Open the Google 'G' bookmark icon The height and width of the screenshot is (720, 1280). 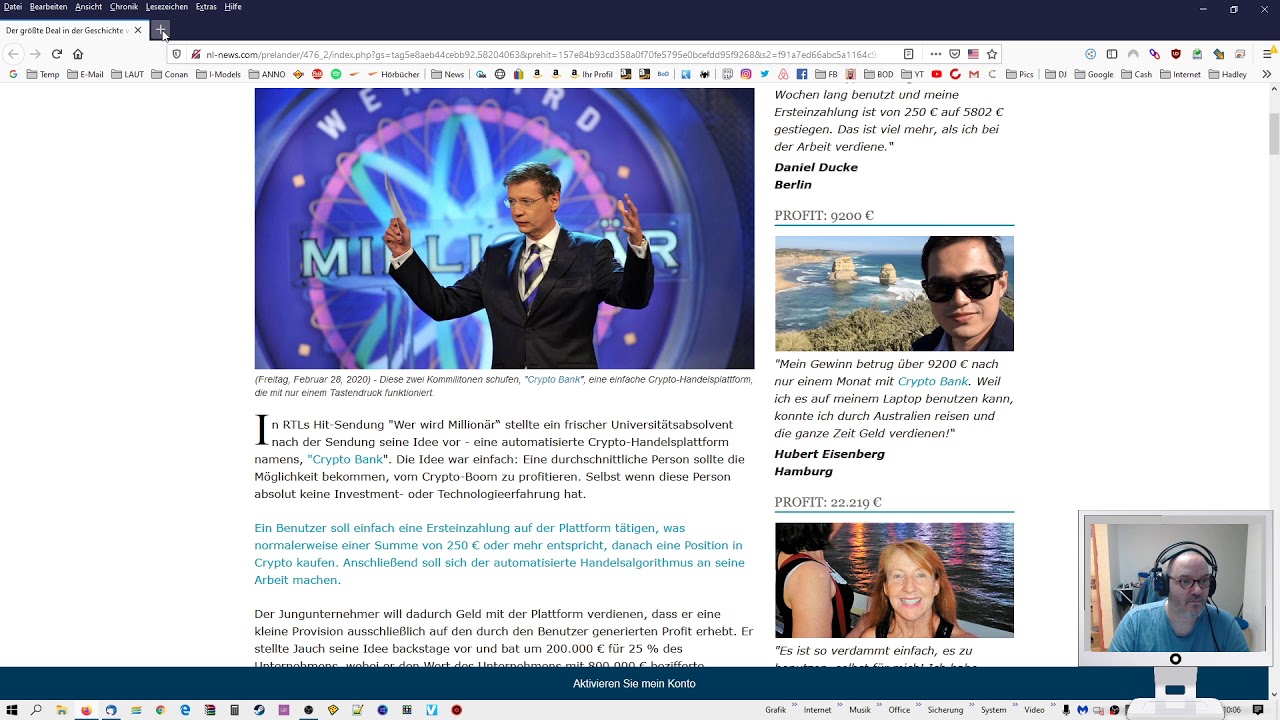click(13, 74)
